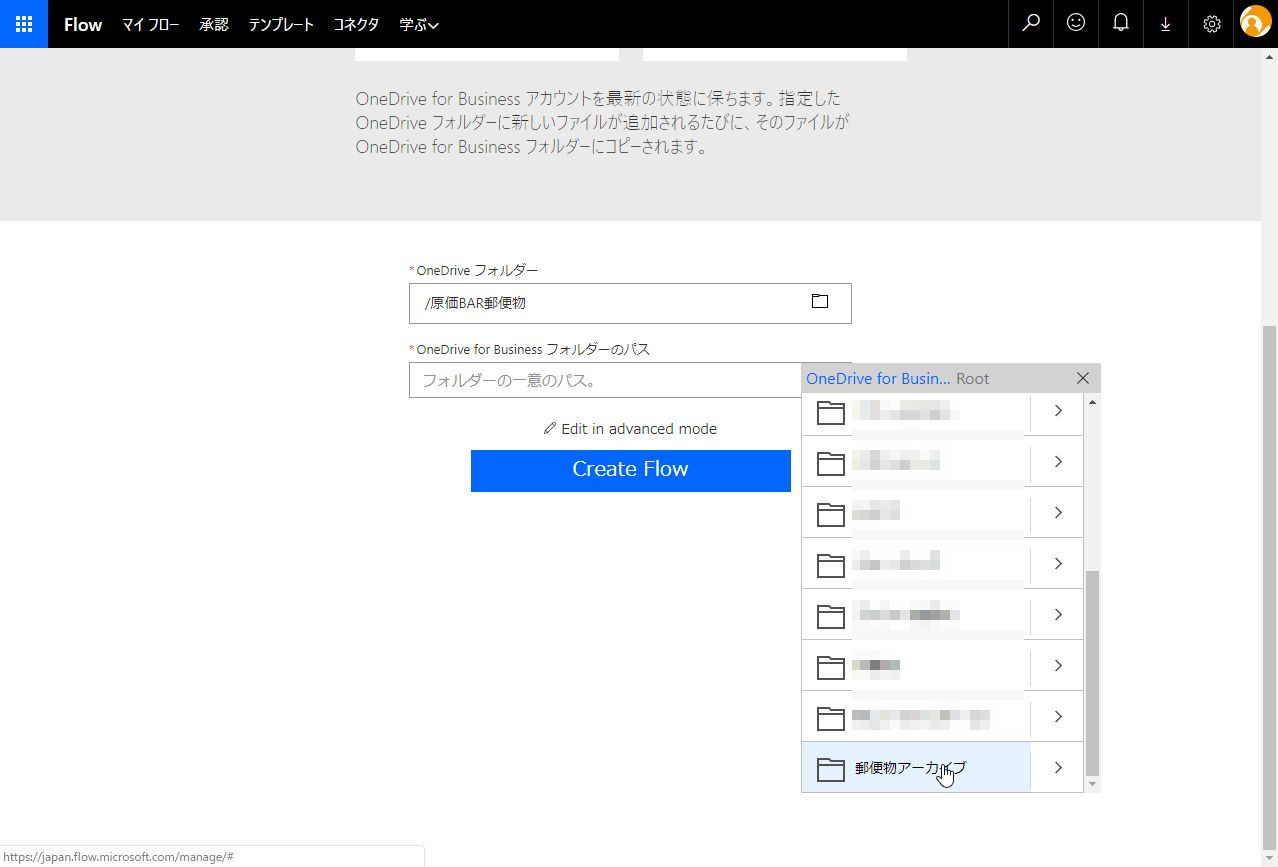
Task: Click the OneDrive フォルダー input field
Action: pos(630,303)
